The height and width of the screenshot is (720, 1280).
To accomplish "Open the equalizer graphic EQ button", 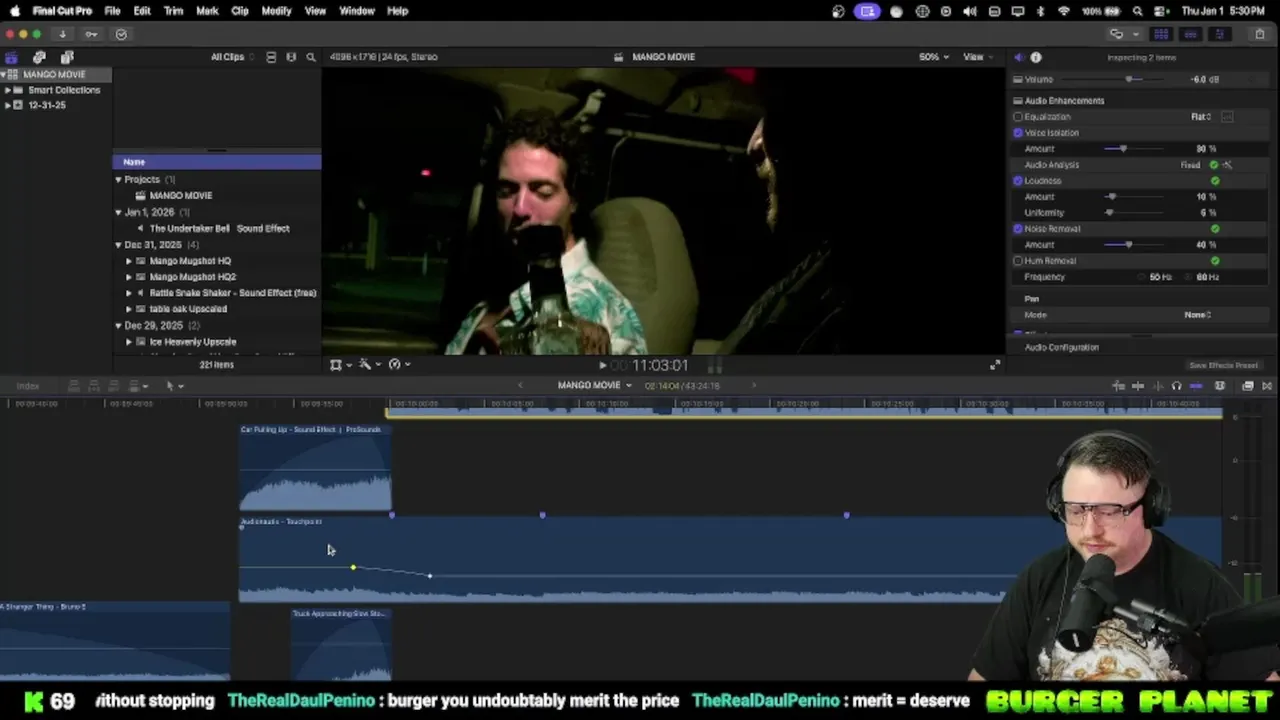I will pyautogui.click(x=1227, y=117).
